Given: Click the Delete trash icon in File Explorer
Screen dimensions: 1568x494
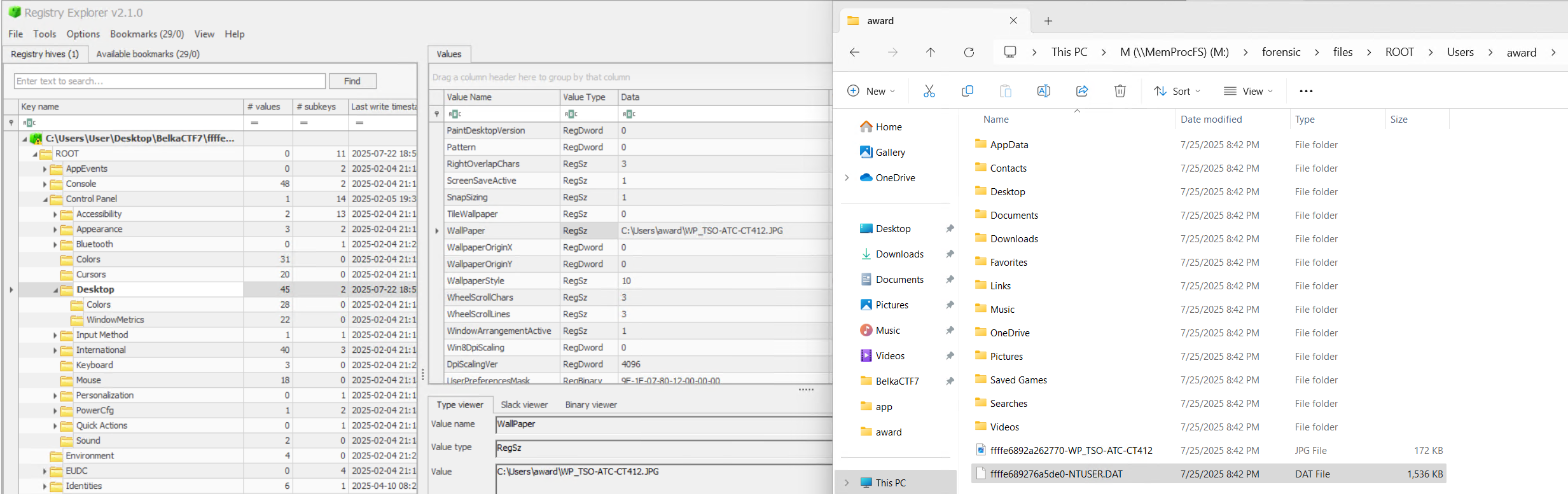Looking at the screenshot, I should [x=1120, y=91].
